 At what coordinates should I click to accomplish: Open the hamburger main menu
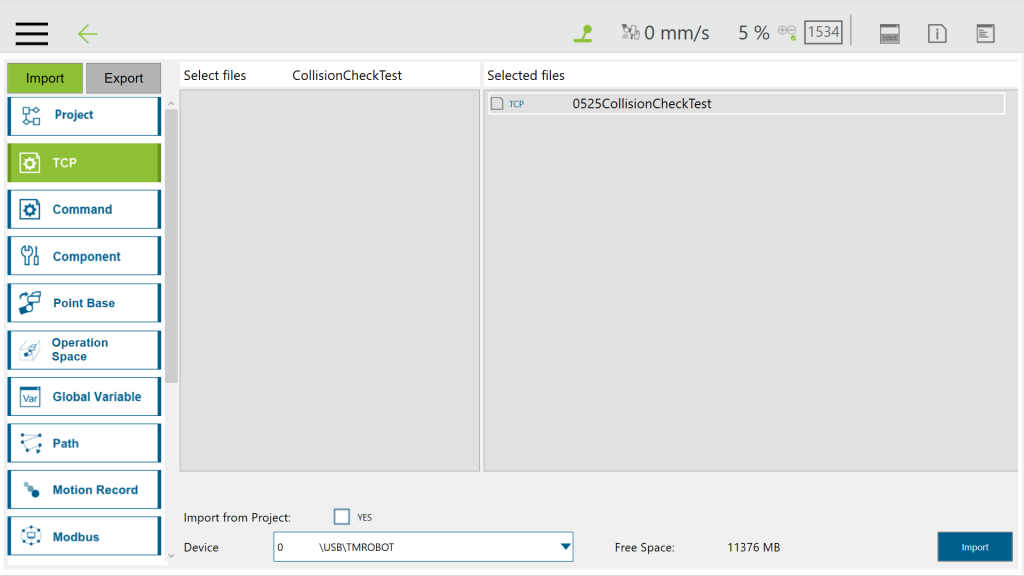32,33
